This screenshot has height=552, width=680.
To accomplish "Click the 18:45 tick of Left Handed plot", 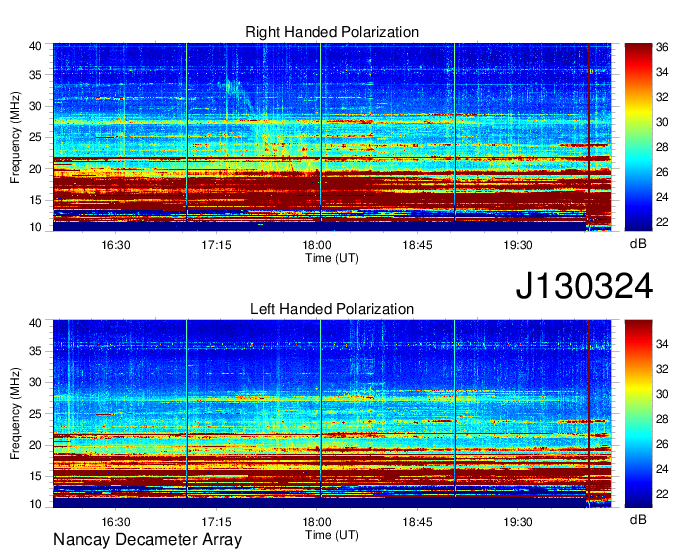I will tap(417, 522).
